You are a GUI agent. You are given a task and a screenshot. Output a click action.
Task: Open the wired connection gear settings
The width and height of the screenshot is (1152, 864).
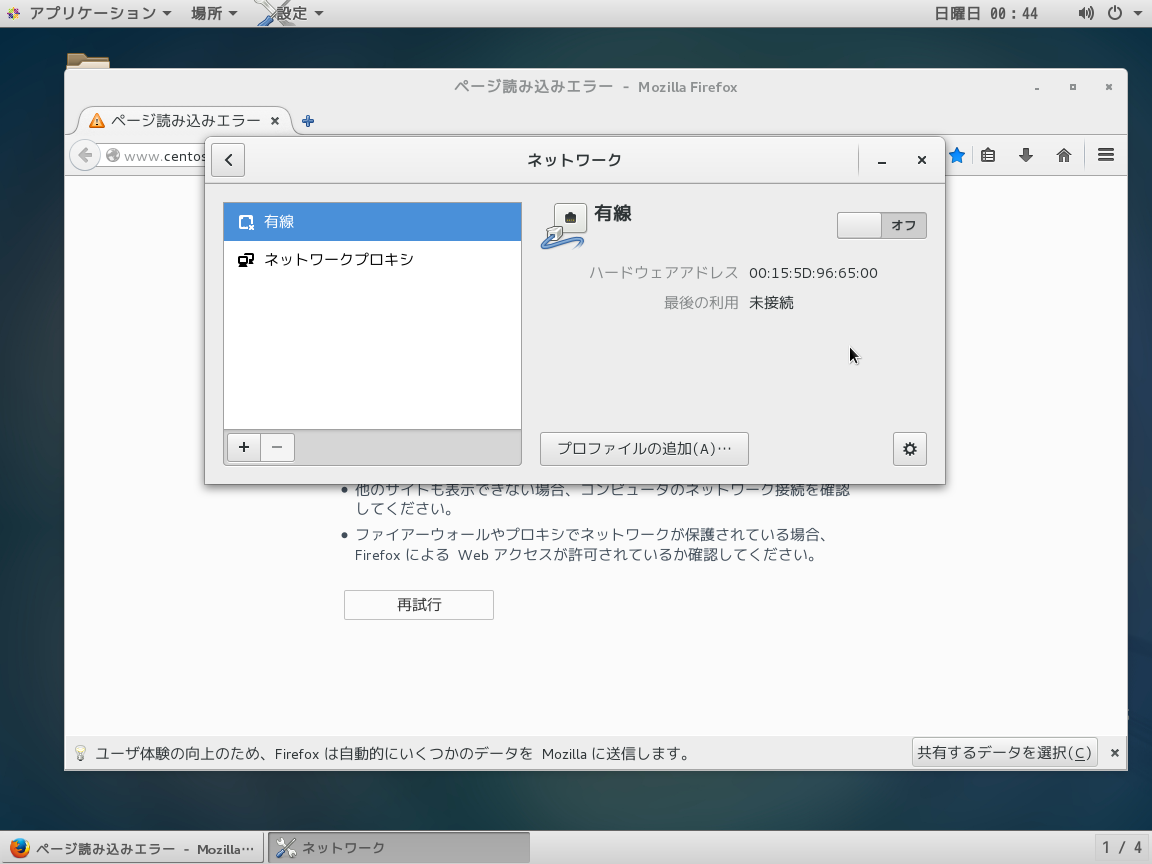tap(910, 449)
